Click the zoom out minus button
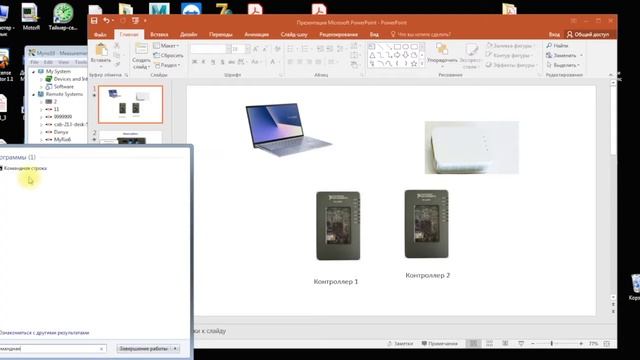 [533, 344]
